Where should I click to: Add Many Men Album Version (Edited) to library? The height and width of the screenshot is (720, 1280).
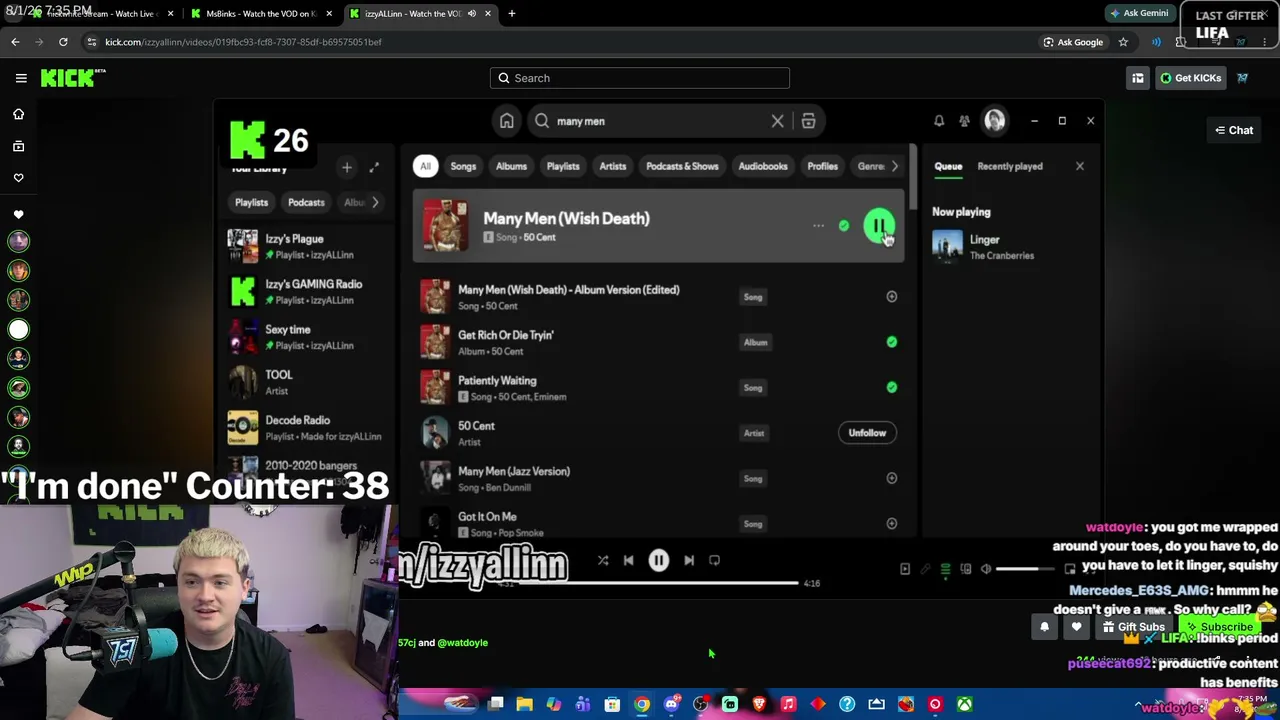(x=891, y=297)
